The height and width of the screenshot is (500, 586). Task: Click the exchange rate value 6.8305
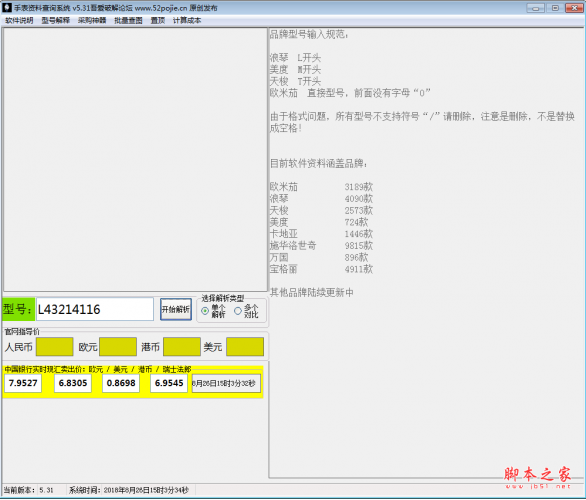73,383
